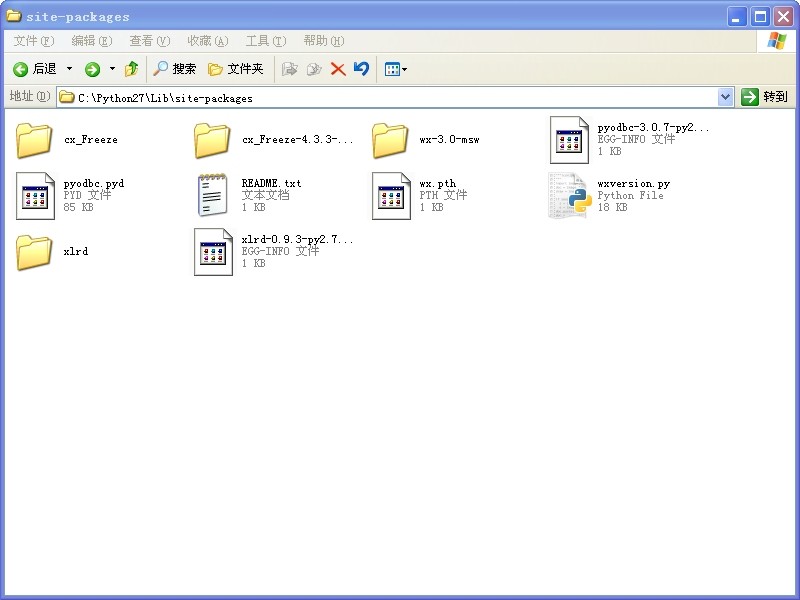800x600 pixels.
Task: Open the Views dropdown button
Action: click(396, 69)
